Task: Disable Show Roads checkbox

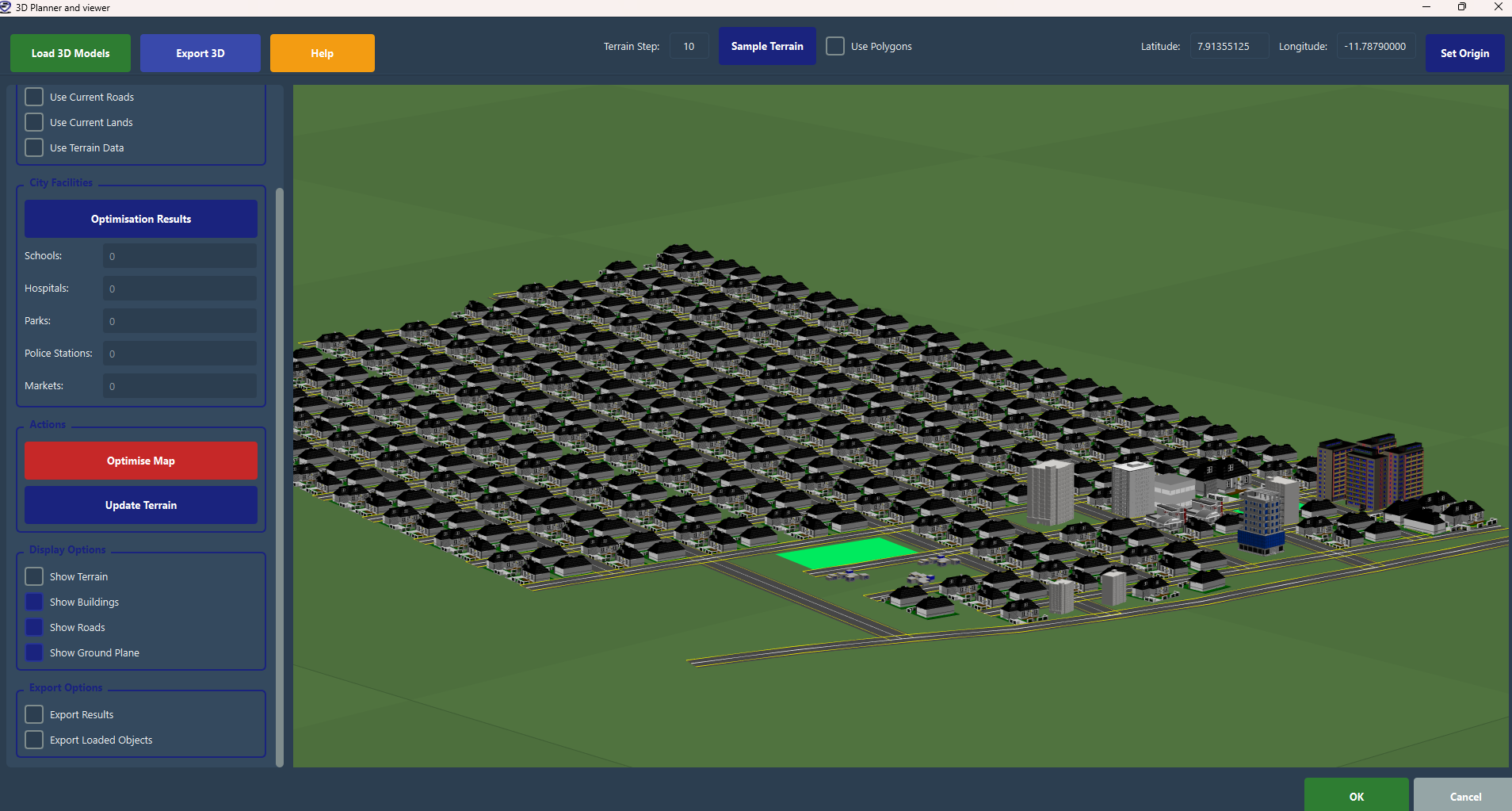Action: point(34,627)
